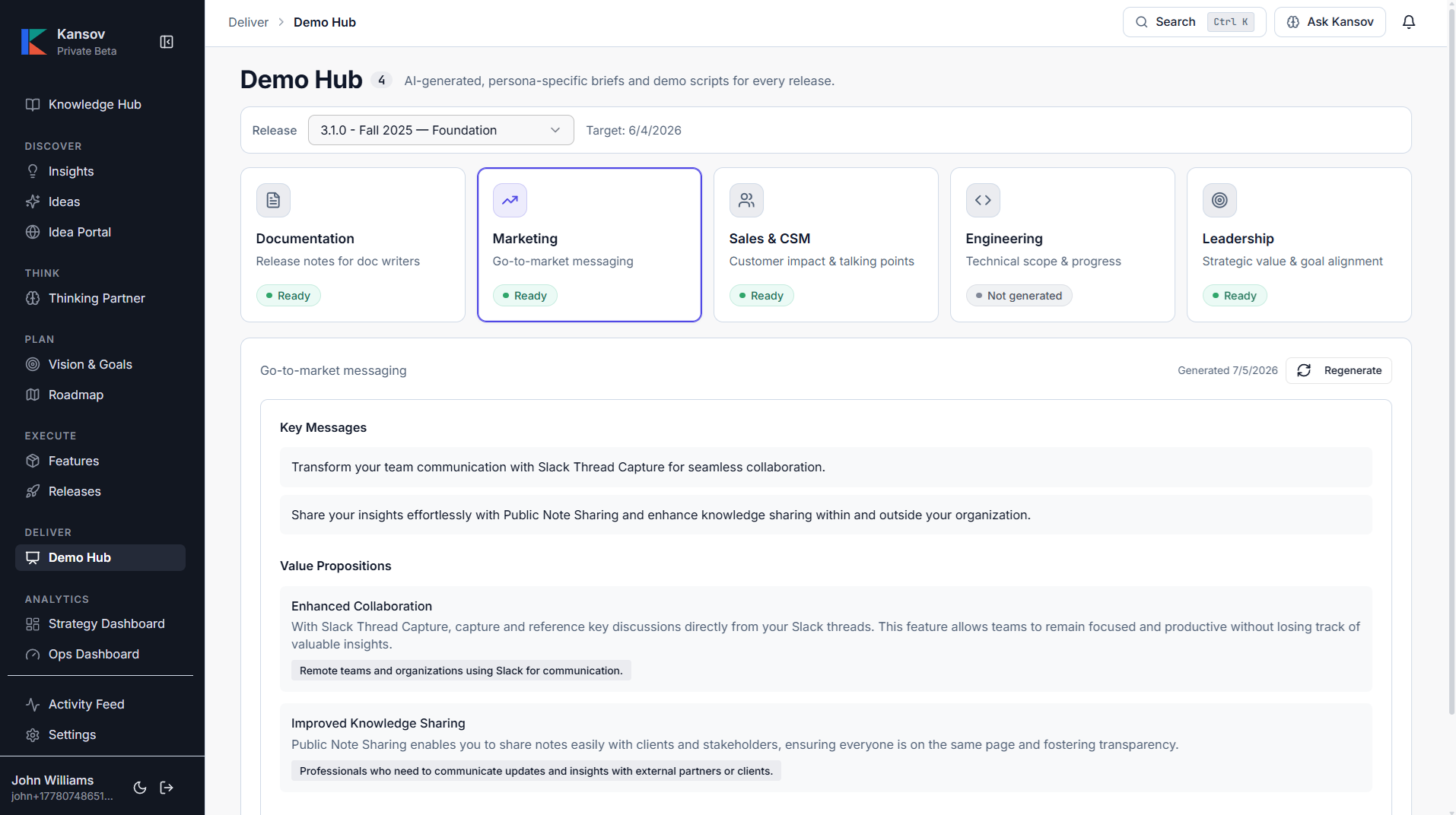Click the Generated 7/5/2026 timestamp
This screenshot has height=815, width=1456.
pyautogui.click(x=1227, y=370)
